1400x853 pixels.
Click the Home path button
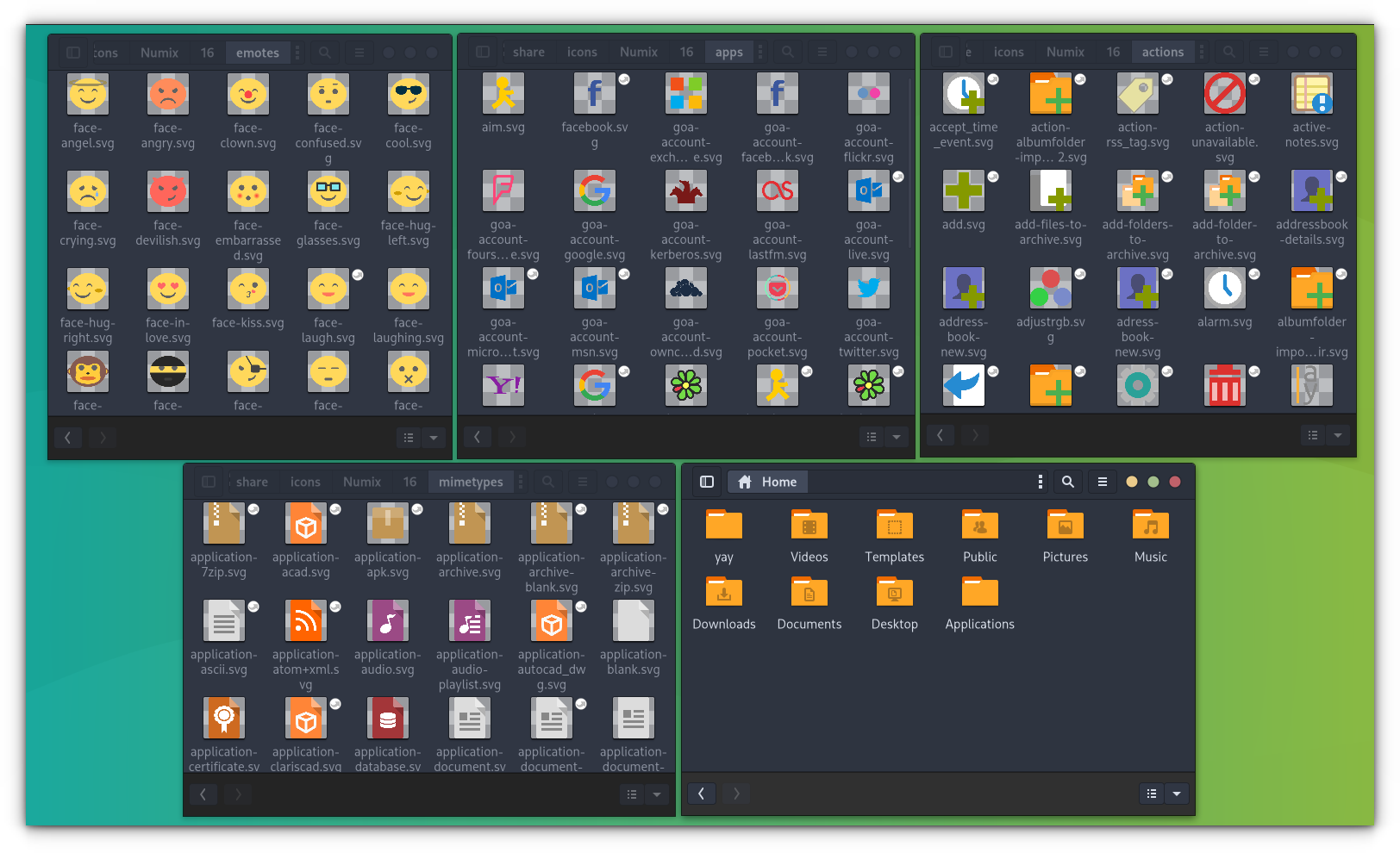point(767,482)
